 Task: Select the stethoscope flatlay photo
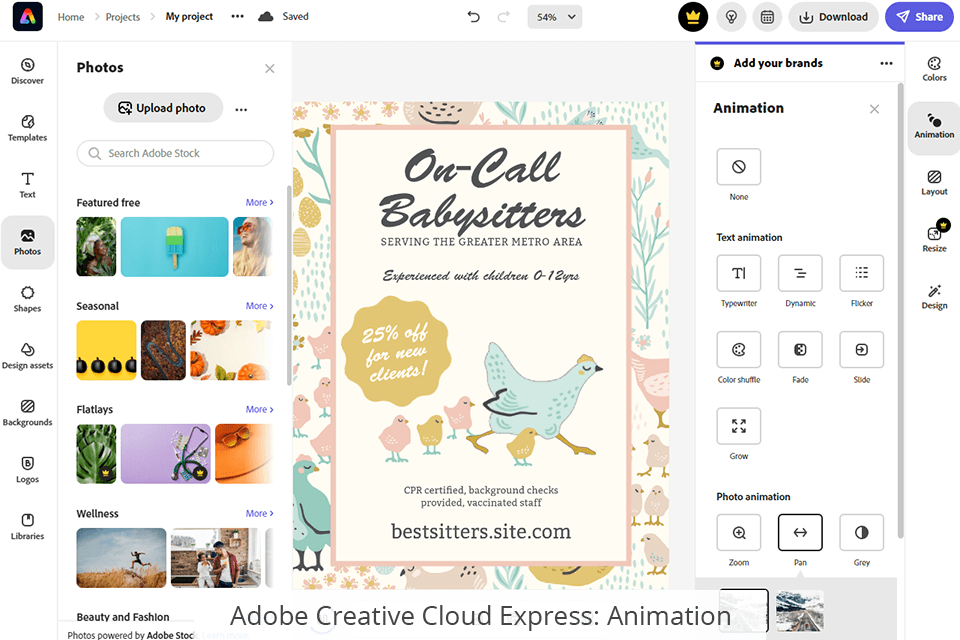[x=165, y=454]
